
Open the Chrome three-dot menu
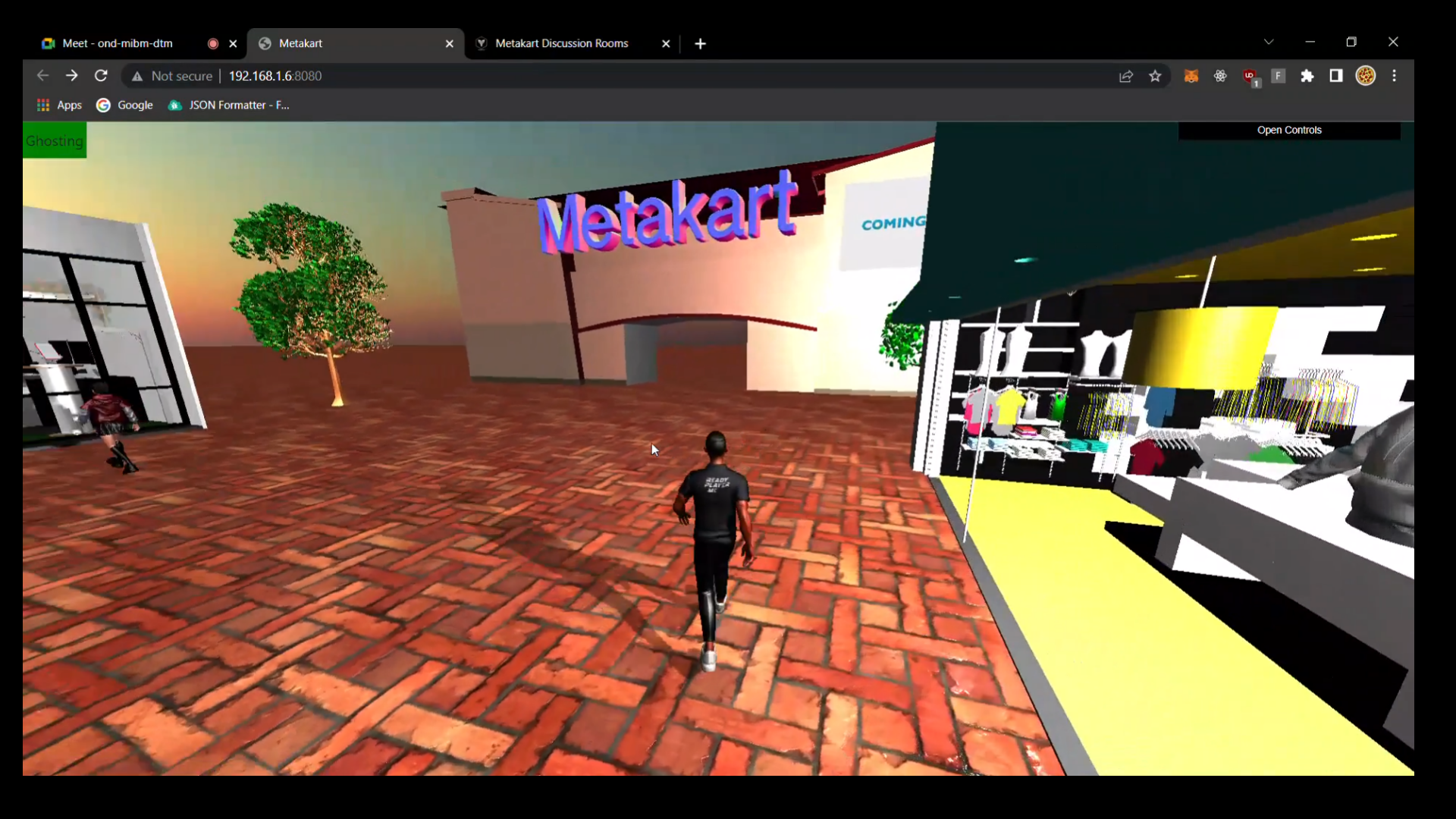(x=1395, y=76)
